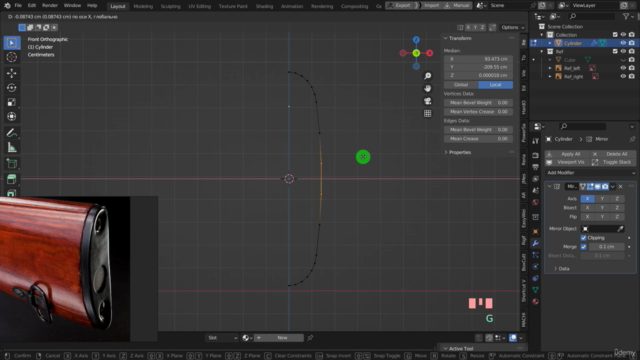
Task: Open the Render menu
Action: [50, 6]
